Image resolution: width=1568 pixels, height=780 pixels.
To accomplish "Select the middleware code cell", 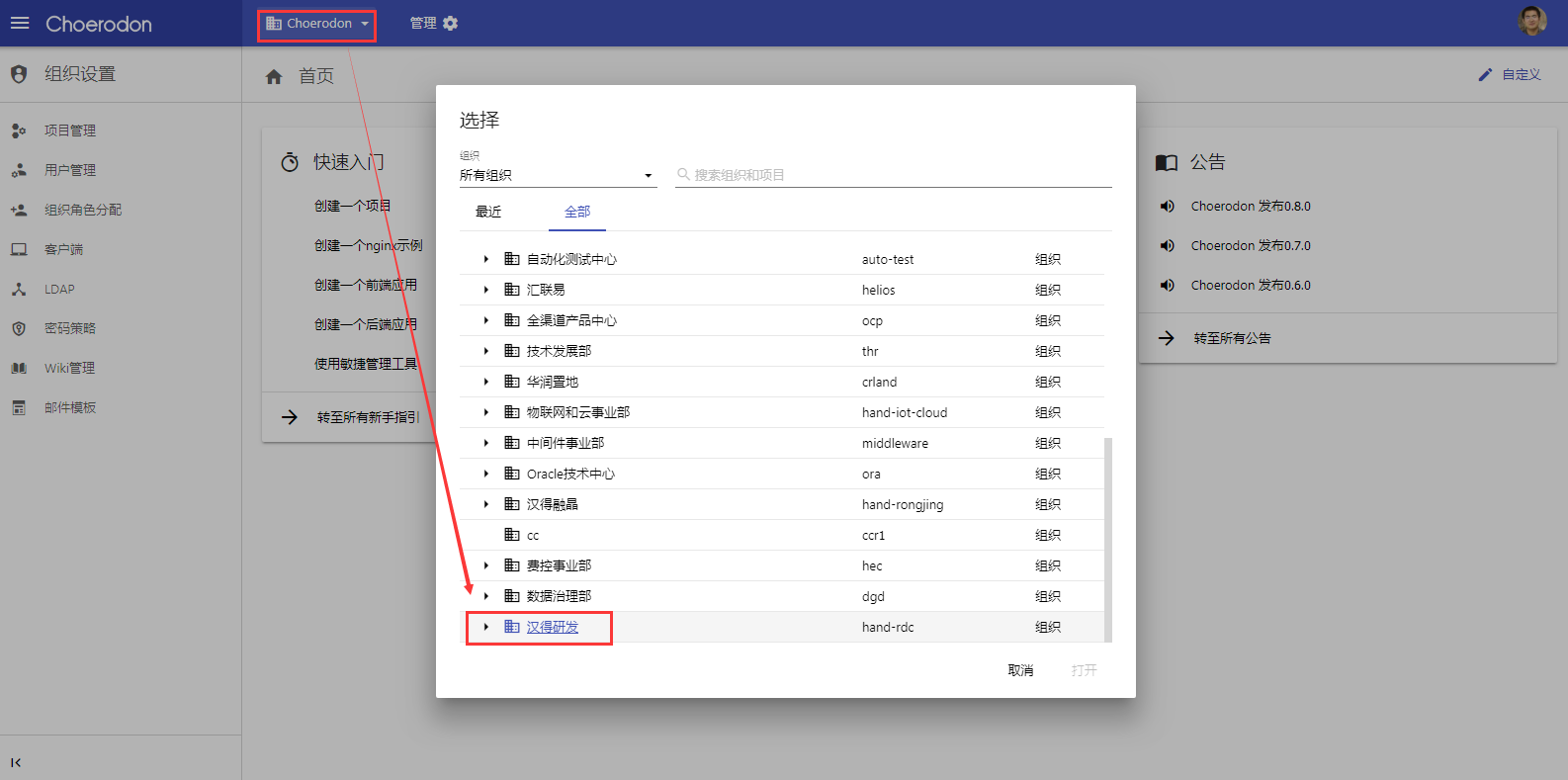I will click(x=895, y=443).
